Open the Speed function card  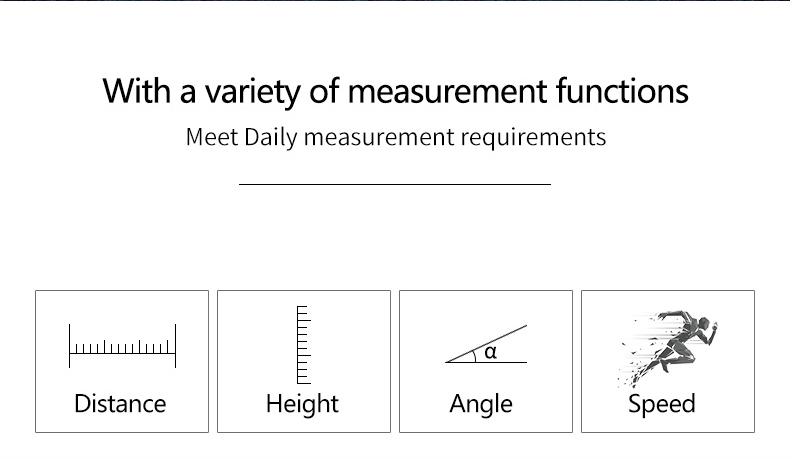(668, 361)
